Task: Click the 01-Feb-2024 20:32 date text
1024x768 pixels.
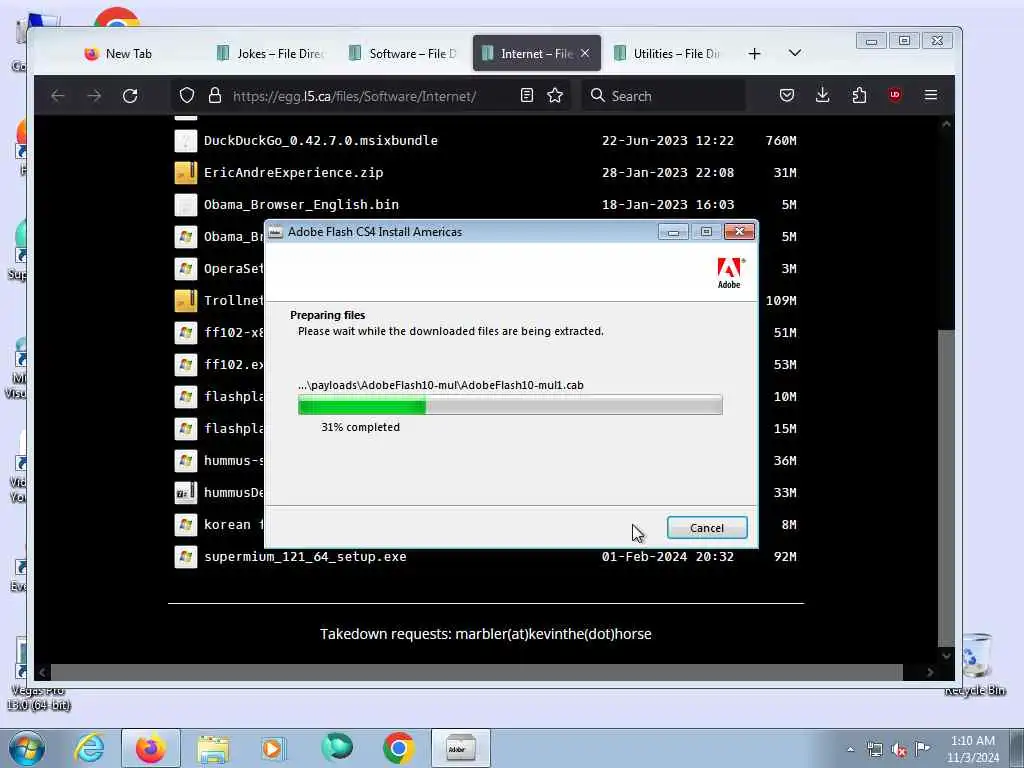Action: (667, 556)
